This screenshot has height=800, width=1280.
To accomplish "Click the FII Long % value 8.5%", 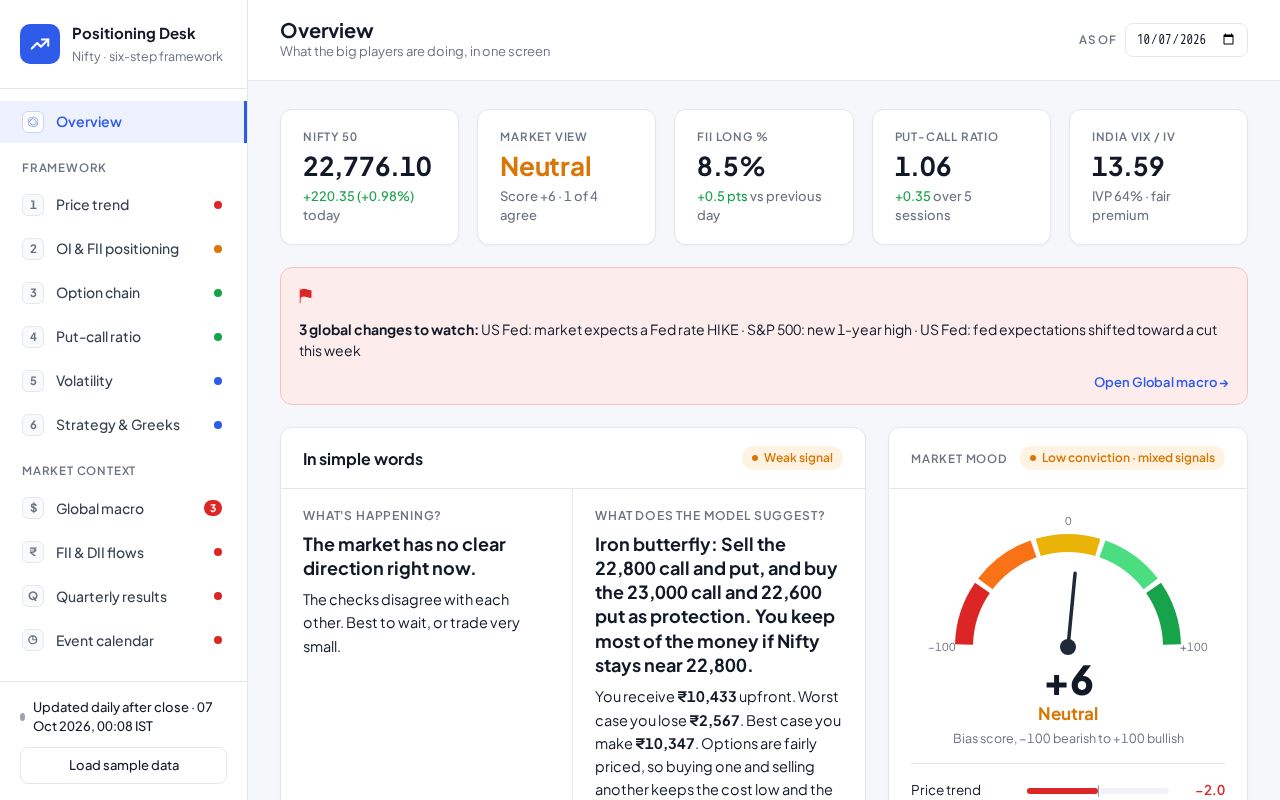I will 731,166.
